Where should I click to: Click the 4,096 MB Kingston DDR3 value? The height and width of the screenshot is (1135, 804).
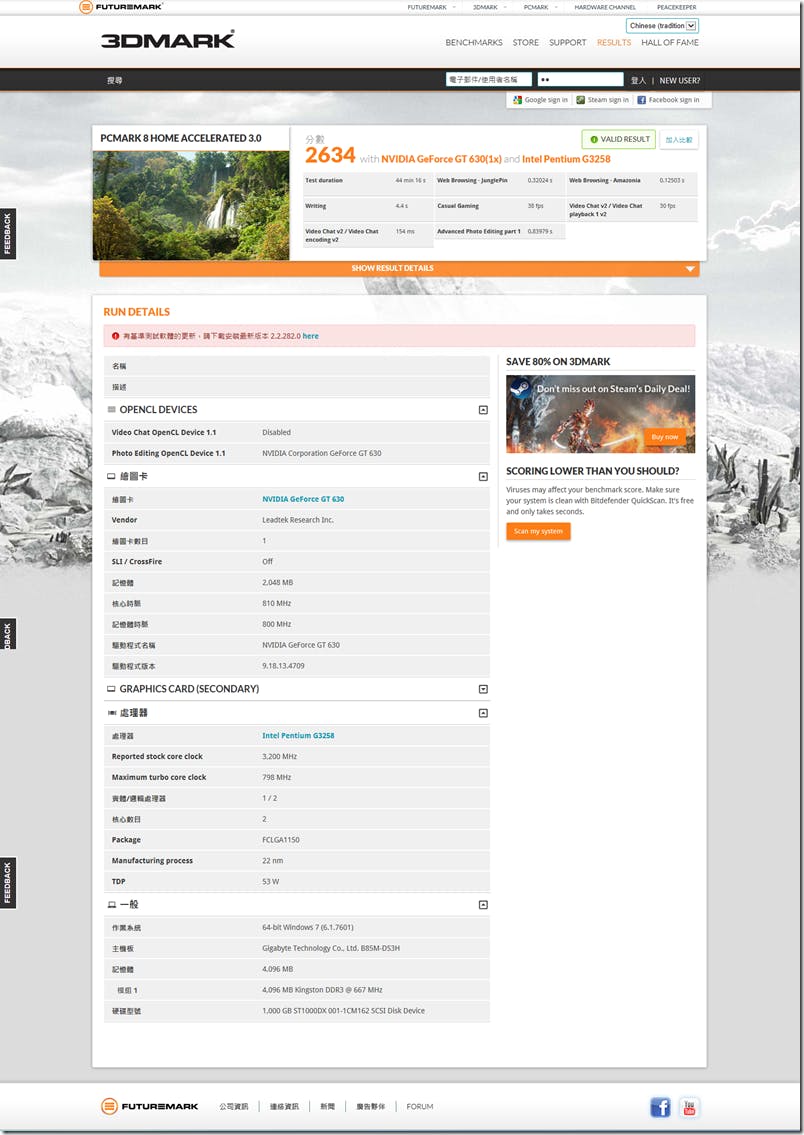(323, 990)
